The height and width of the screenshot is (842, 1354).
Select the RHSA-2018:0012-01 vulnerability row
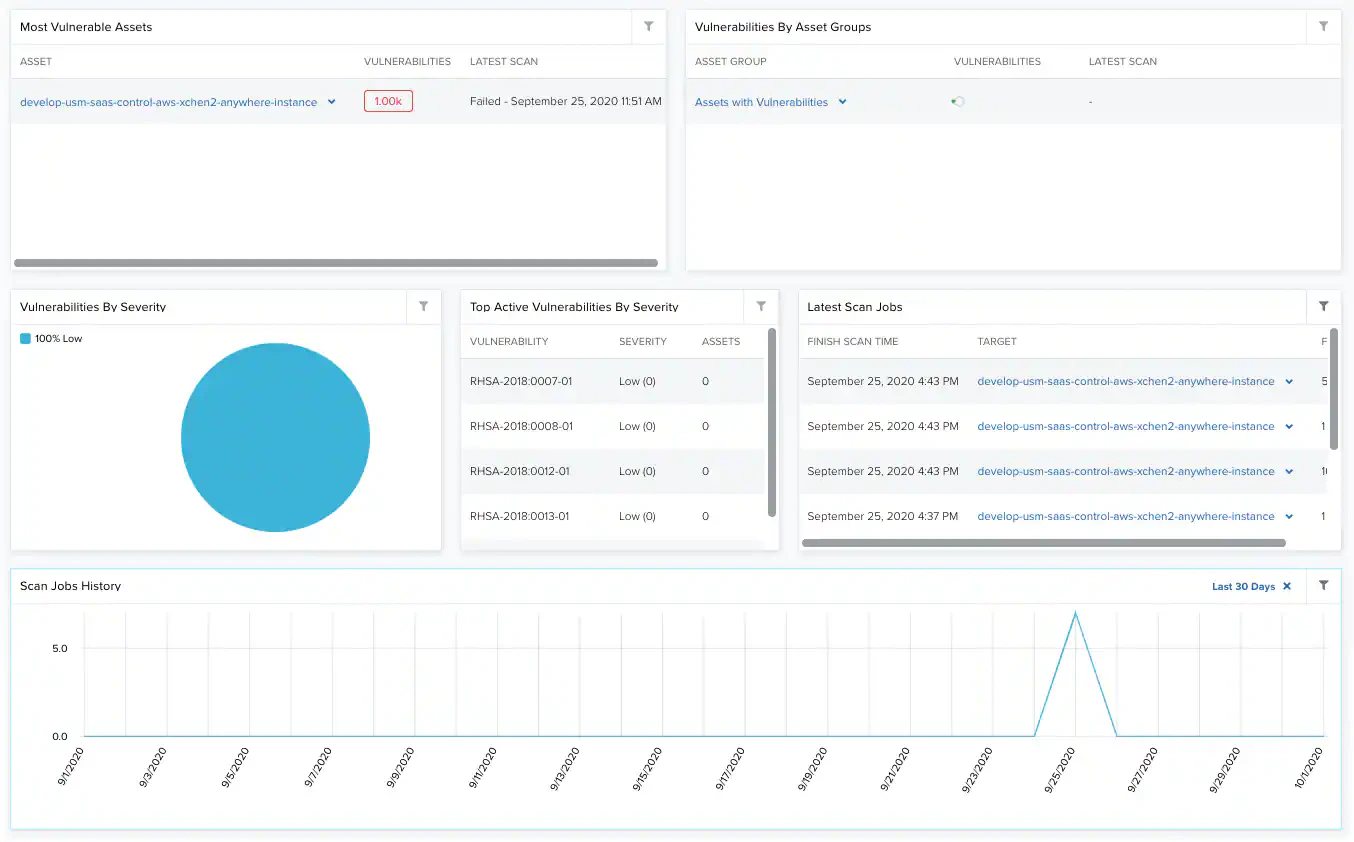tap(612, 471)
